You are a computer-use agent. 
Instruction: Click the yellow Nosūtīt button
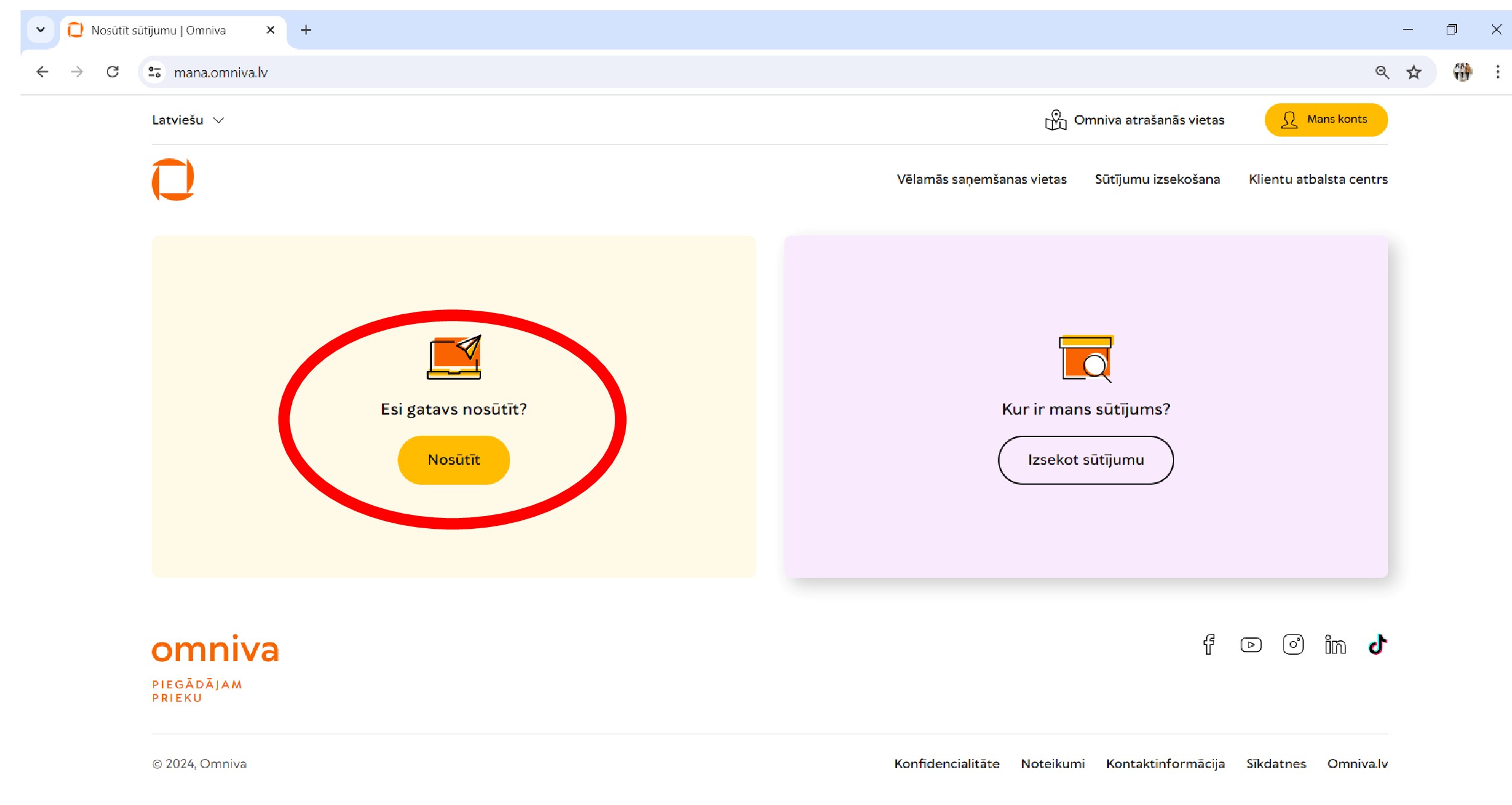click(x=453, y=460)
